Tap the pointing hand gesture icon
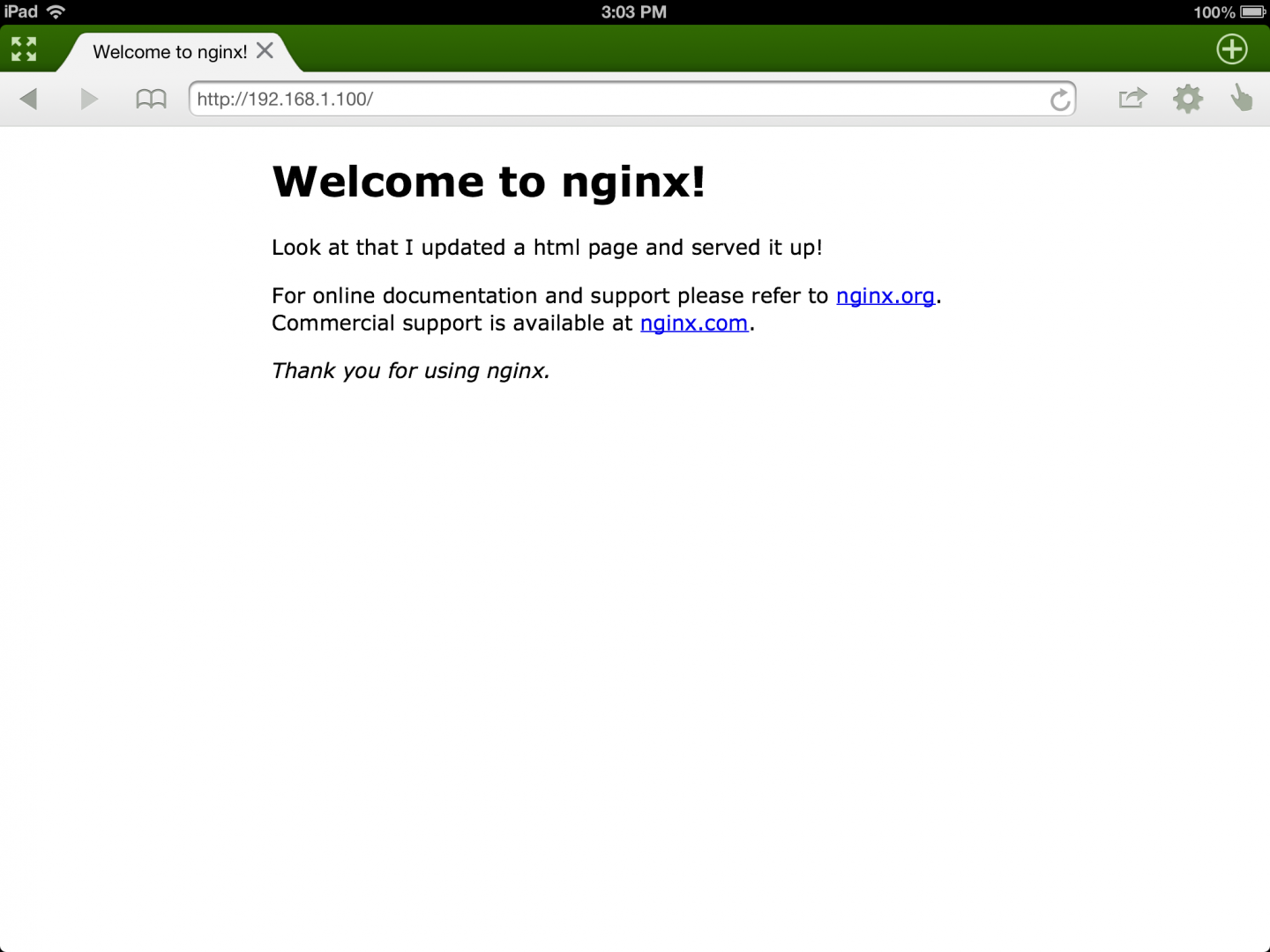Image resolution: width=1270 pixels, height=952 pixels. [x=1242, y=97]
